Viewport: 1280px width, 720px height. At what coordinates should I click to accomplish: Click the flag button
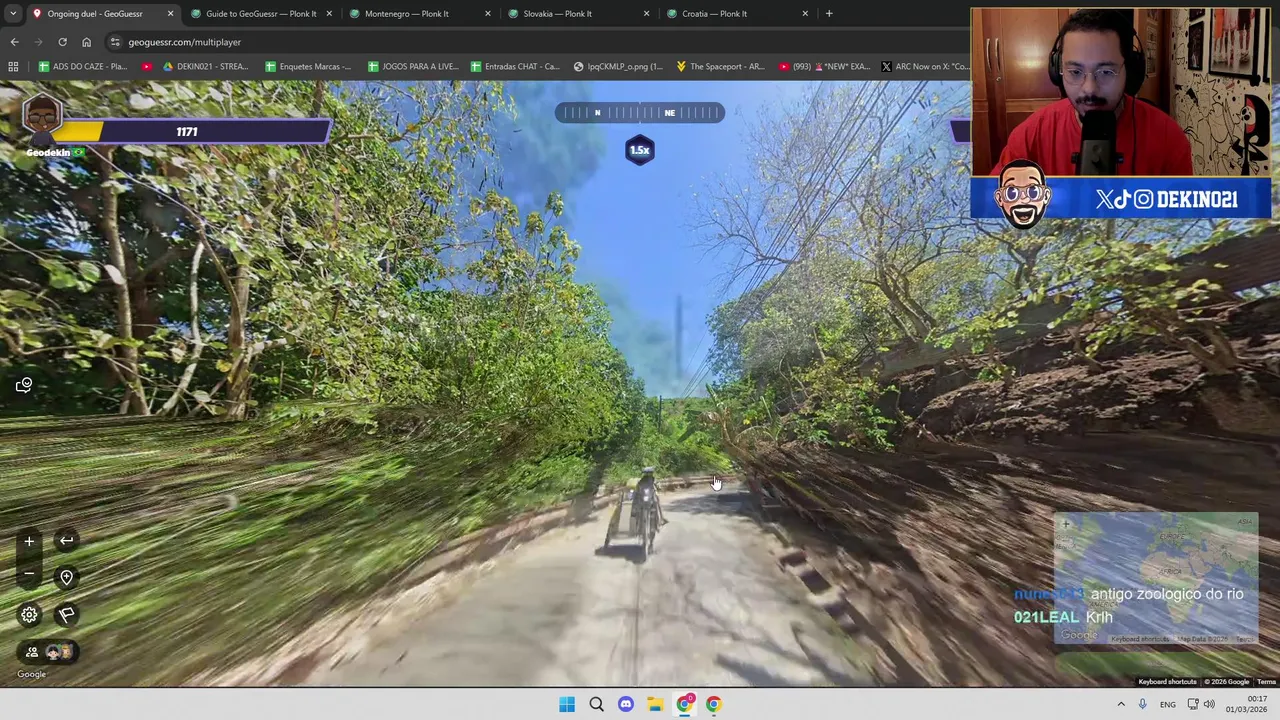click(x=66, y=615)
